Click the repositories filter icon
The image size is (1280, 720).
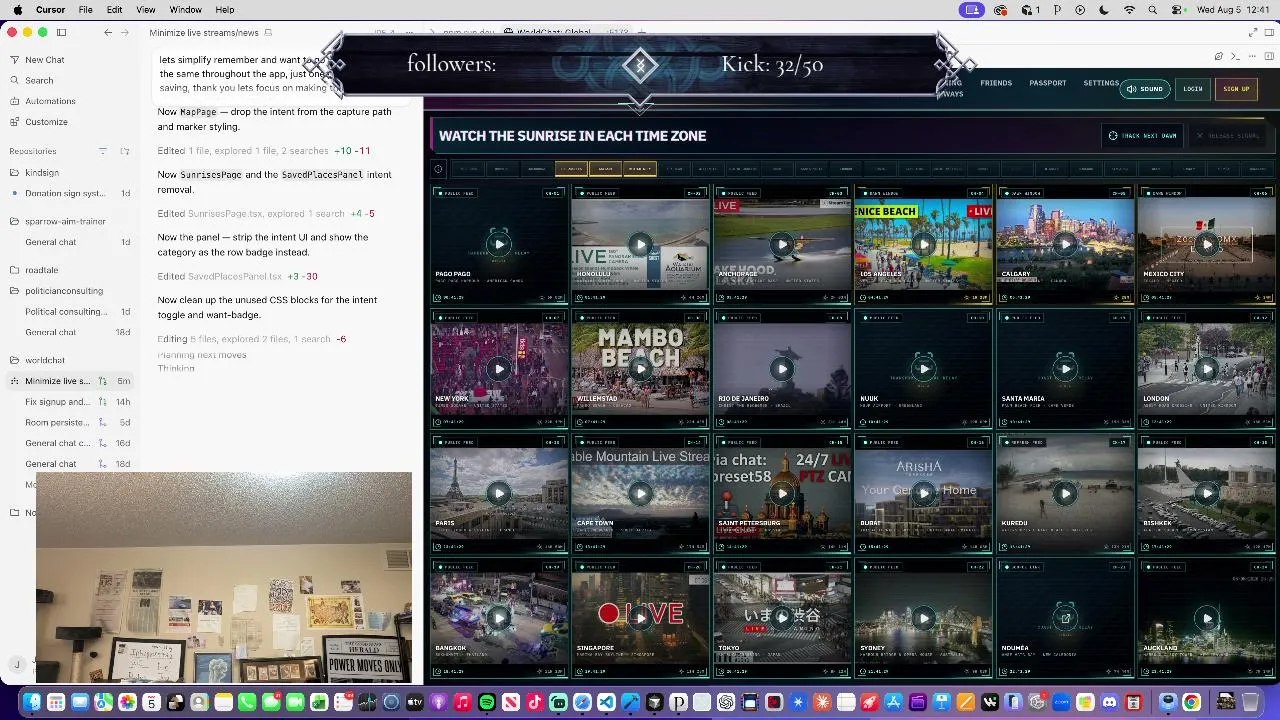pyautogui.click(x=102, y=151)
